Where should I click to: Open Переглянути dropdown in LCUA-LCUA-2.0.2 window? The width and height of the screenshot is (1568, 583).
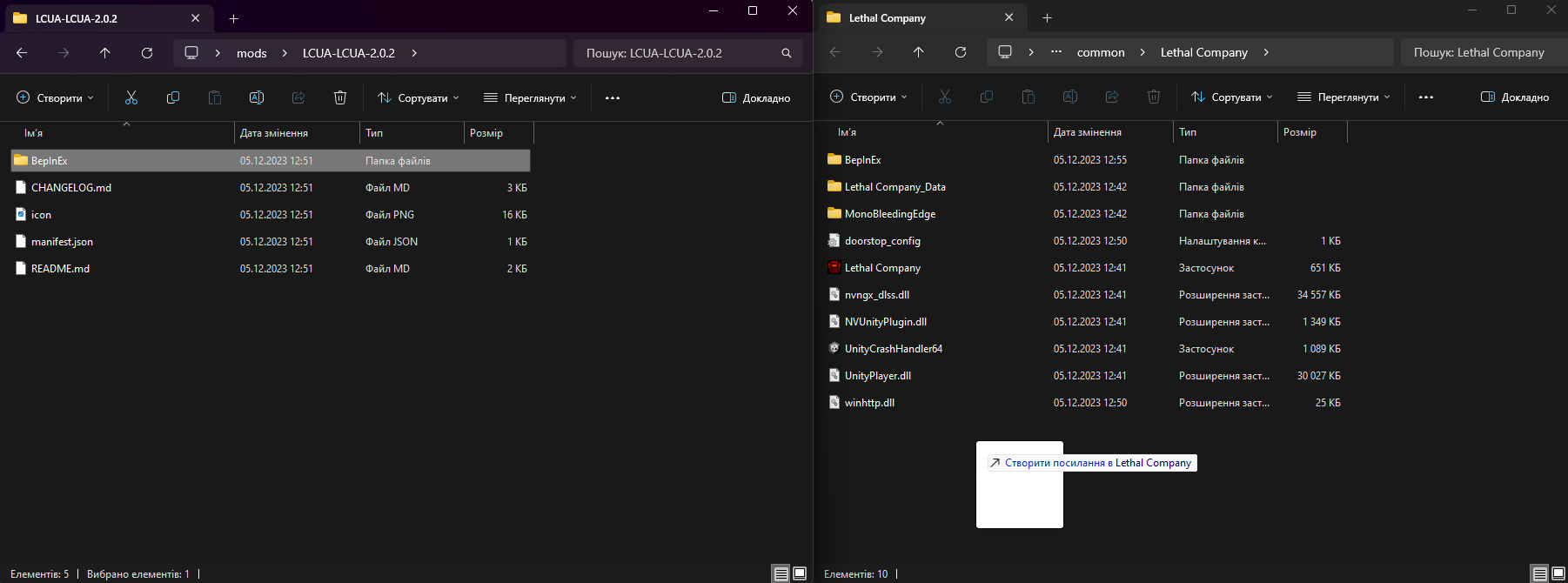530,97
